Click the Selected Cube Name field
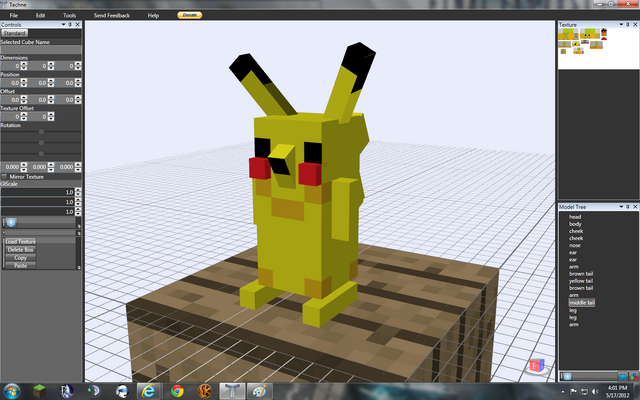Viewport: 640px width, 400px height. 41,49
